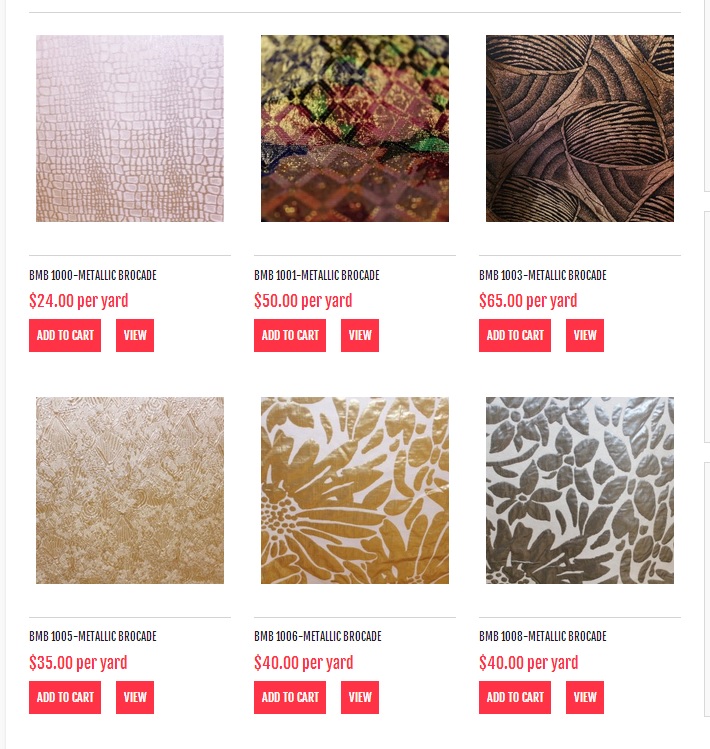View the BMB 1008 Metallic Brocade product

[585, 697]
